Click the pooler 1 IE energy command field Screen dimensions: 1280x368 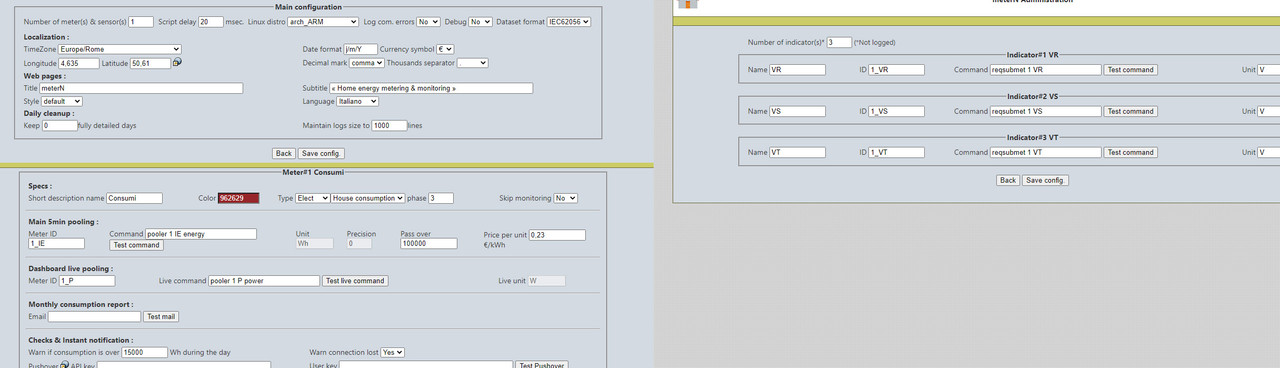202,234
